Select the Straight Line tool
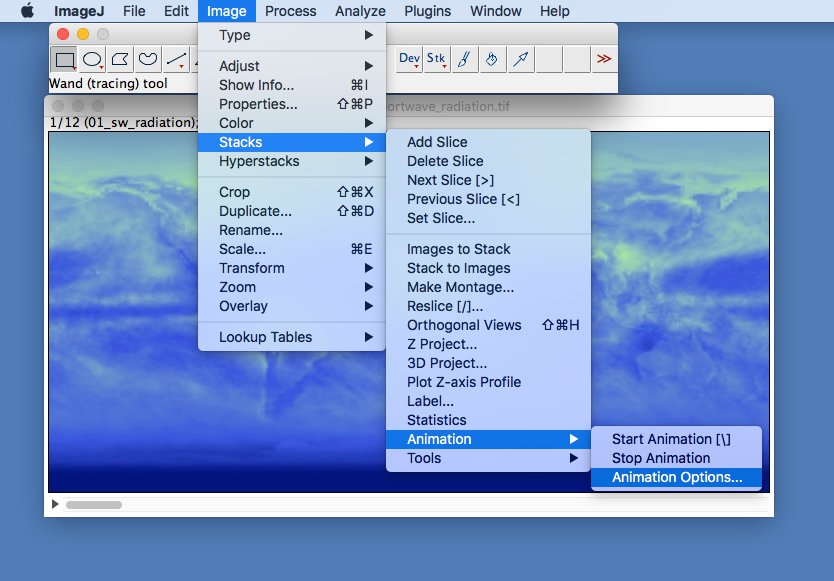834x581 pixels. 176,59
